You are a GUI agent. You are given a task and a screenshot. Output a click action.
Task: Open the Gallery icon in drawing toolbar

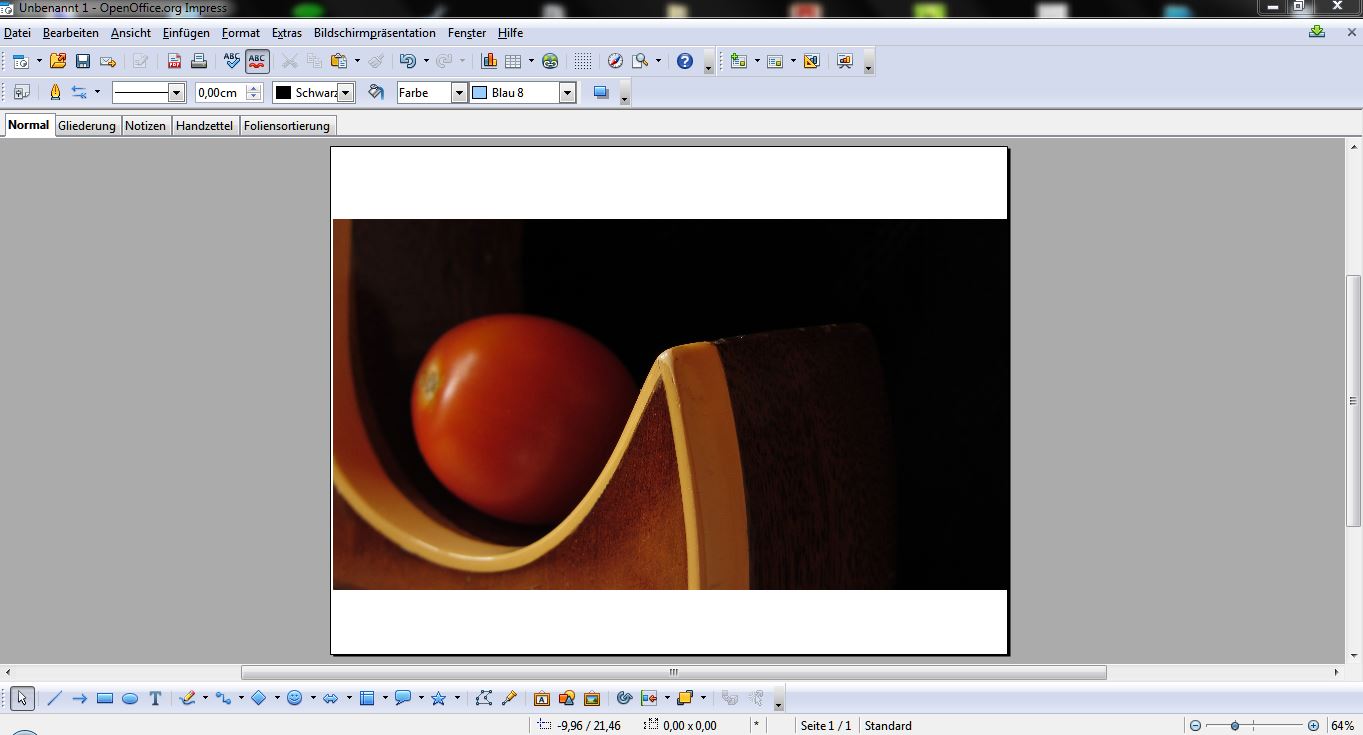click(592, 698)
